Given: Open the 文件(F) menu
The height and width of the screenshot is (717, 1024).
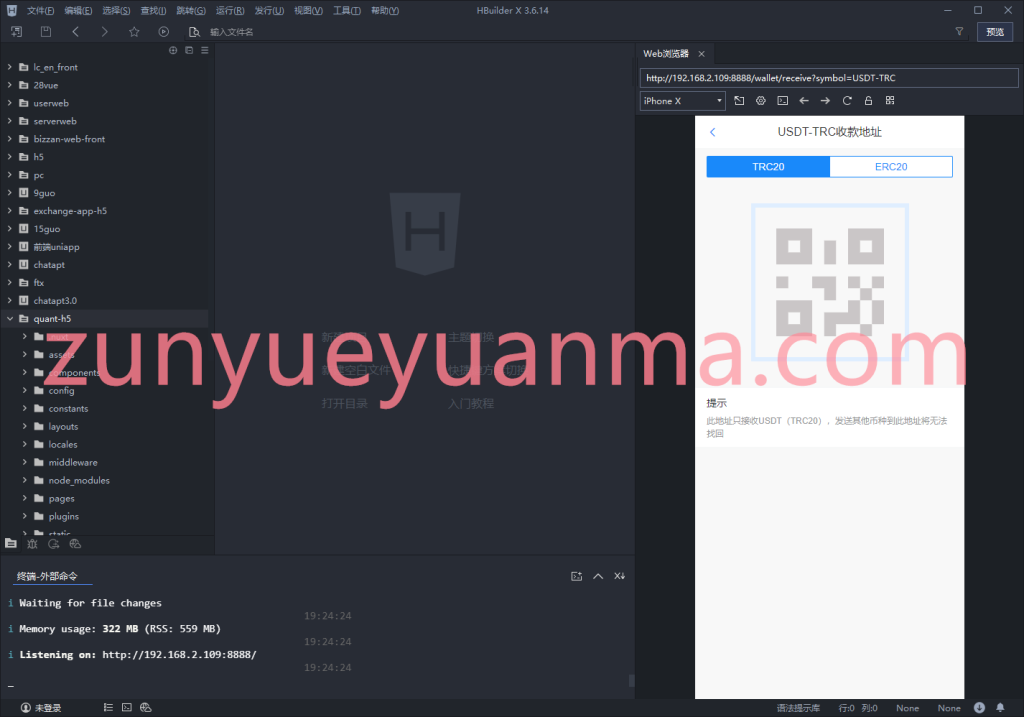Looking at the screenshot, I should 40,10.
